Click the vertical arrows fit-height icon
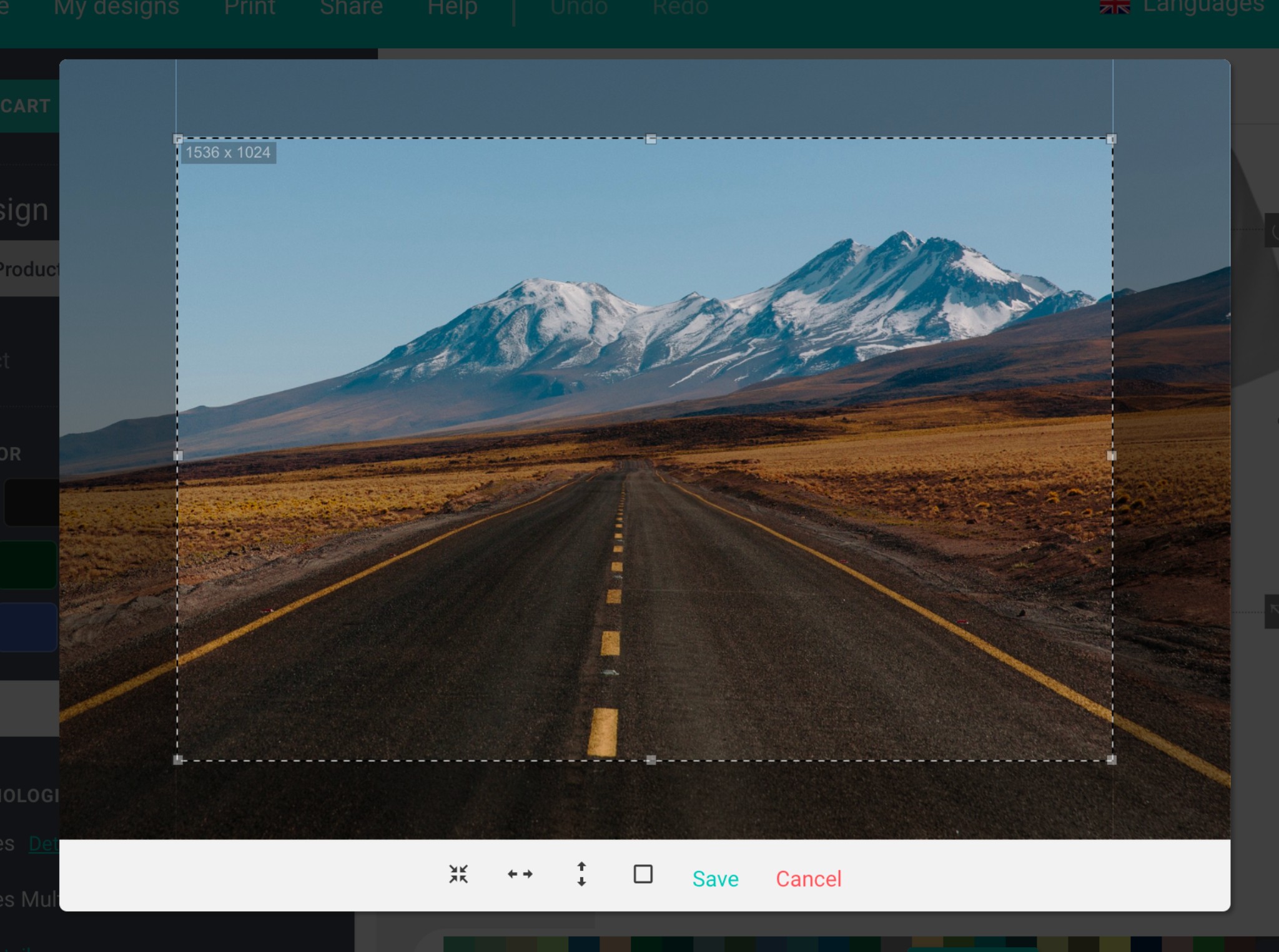The image size is (1279, 952). [x=581, y=874]
